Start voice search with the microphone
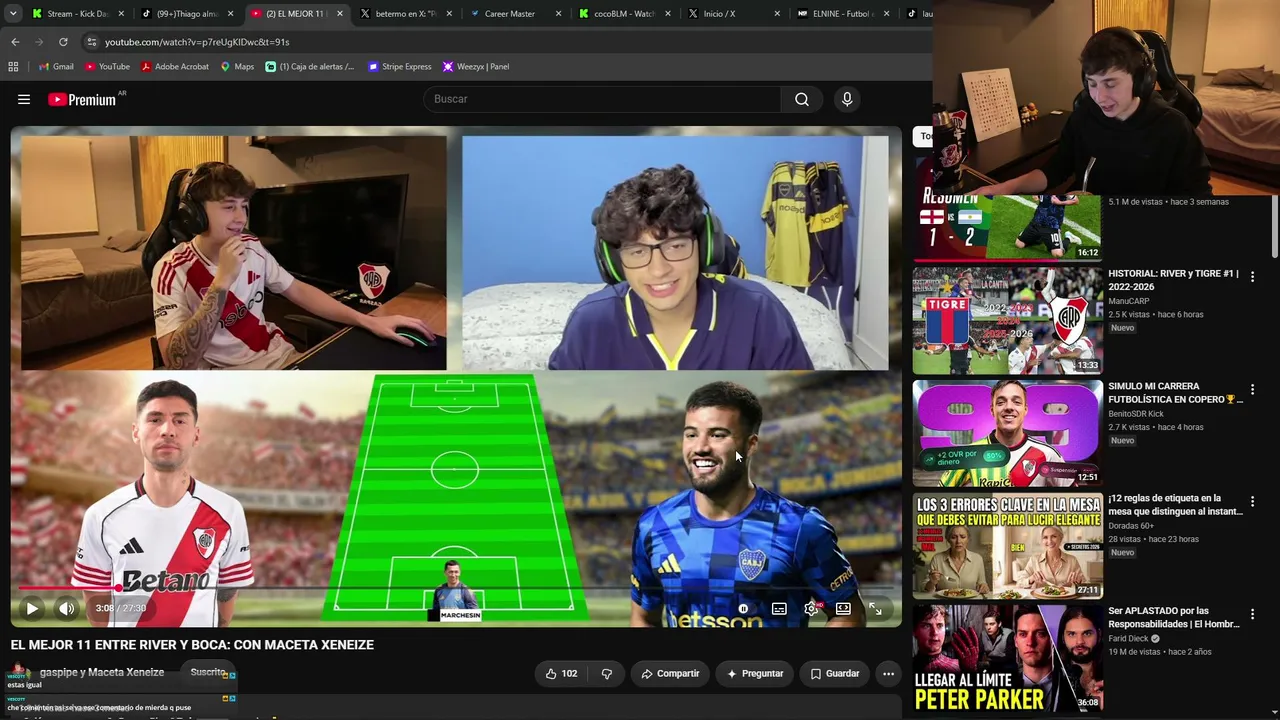Screen dimensions: 1280x720 (847, 99)
